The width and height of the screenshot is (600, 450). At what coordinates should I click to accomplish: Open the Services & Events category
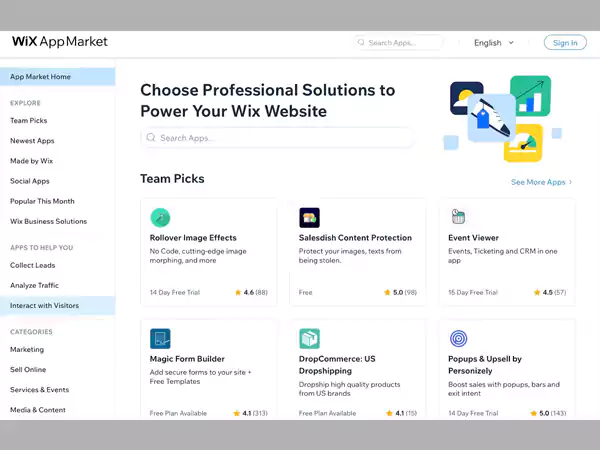click(x=39, y=390)
